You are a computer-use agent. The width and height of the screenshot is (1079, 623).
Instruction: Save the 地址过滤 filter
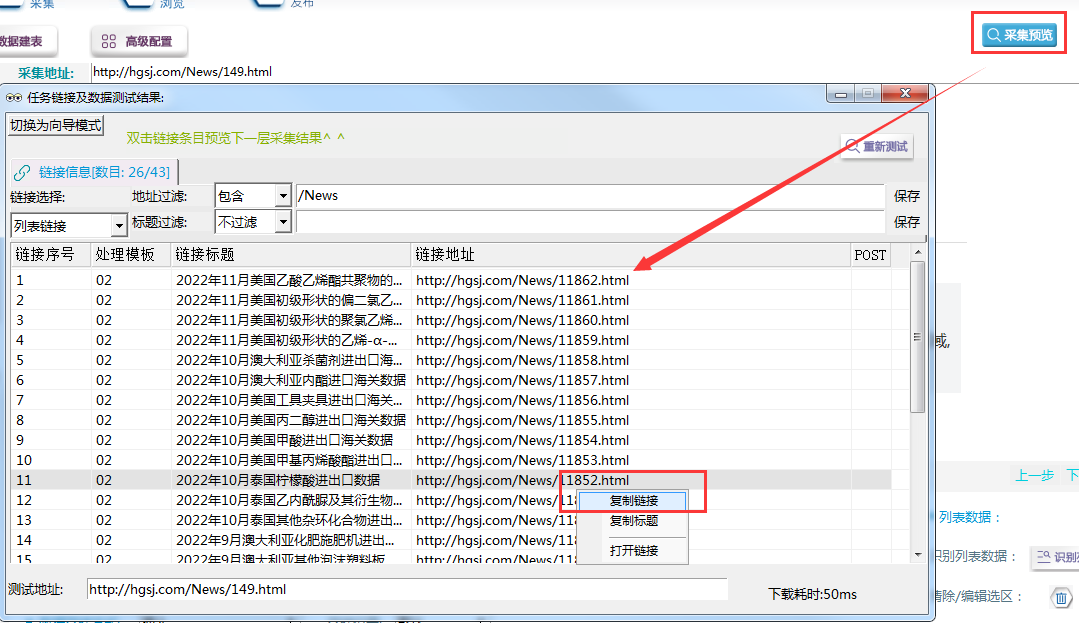tap(906, 196)
